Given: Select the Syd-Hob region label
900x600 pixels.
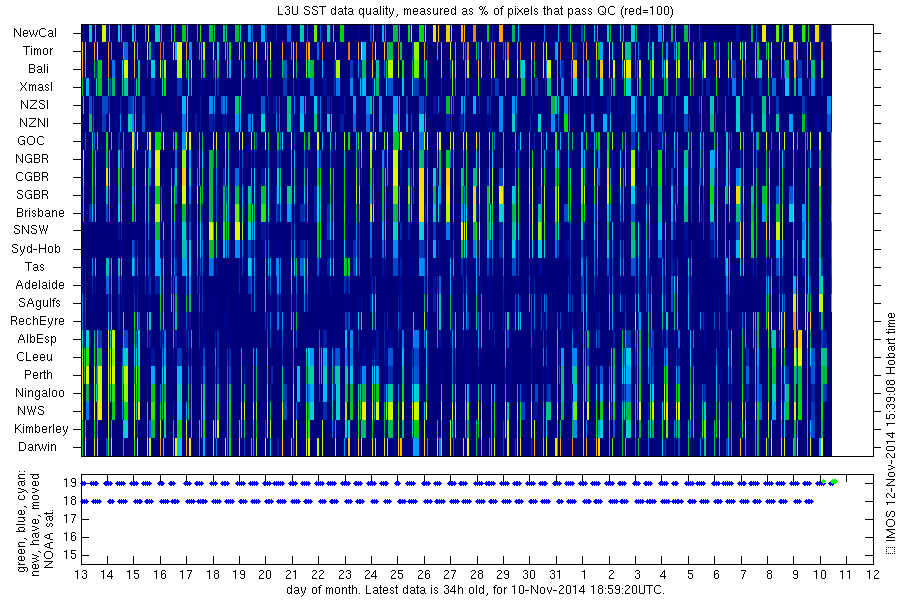Looking at the screenshot, I should (36, 249).
